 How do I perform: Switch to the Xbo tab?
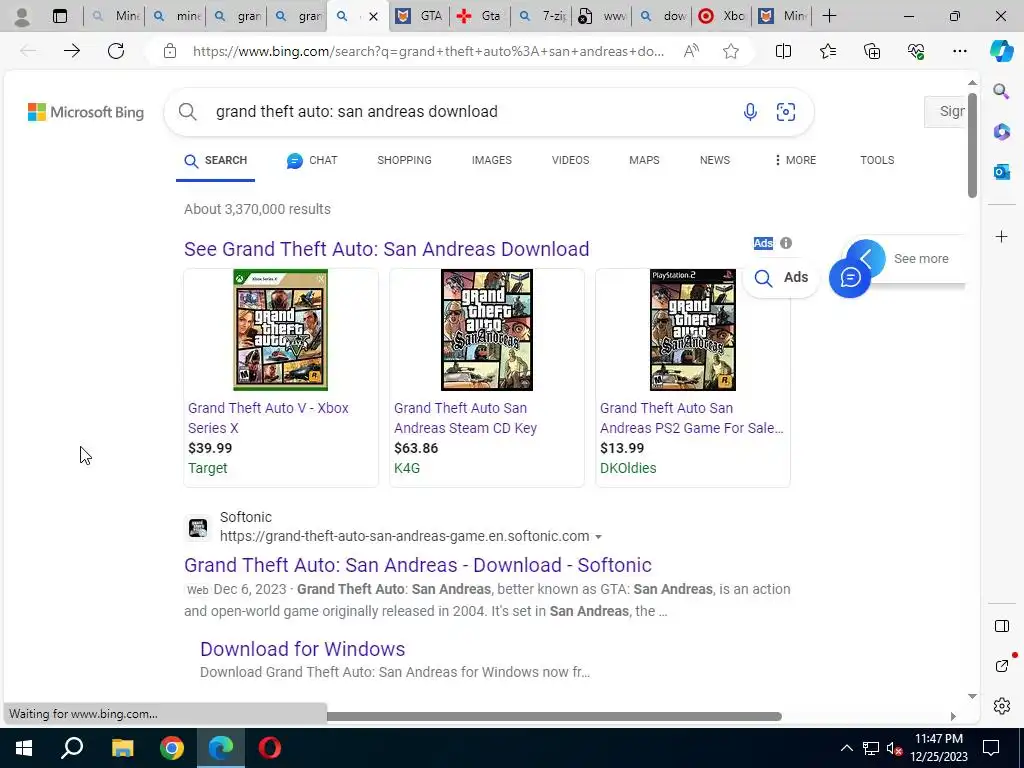point(722,16)
